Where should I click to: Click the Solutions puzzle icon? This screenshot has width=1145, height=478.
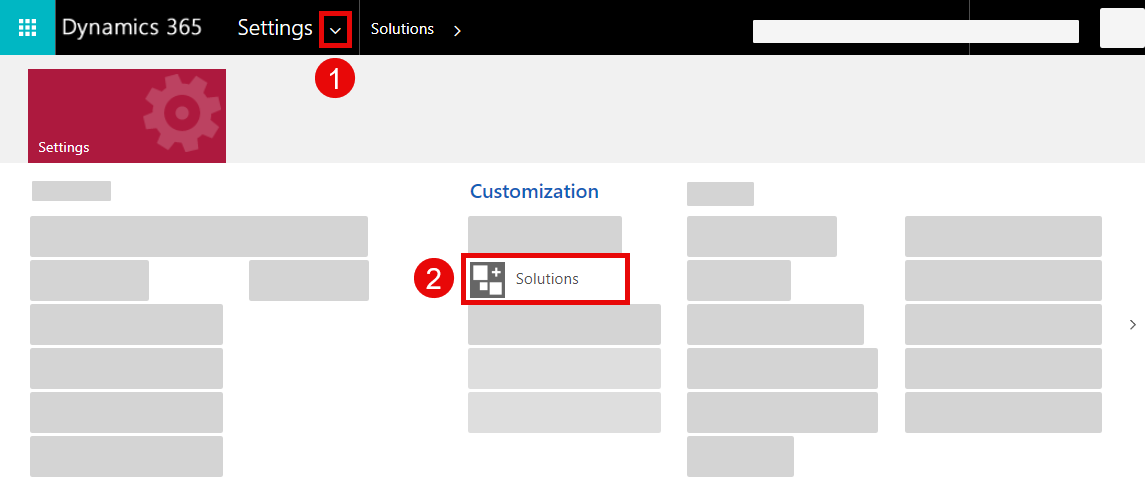point(487,280)
